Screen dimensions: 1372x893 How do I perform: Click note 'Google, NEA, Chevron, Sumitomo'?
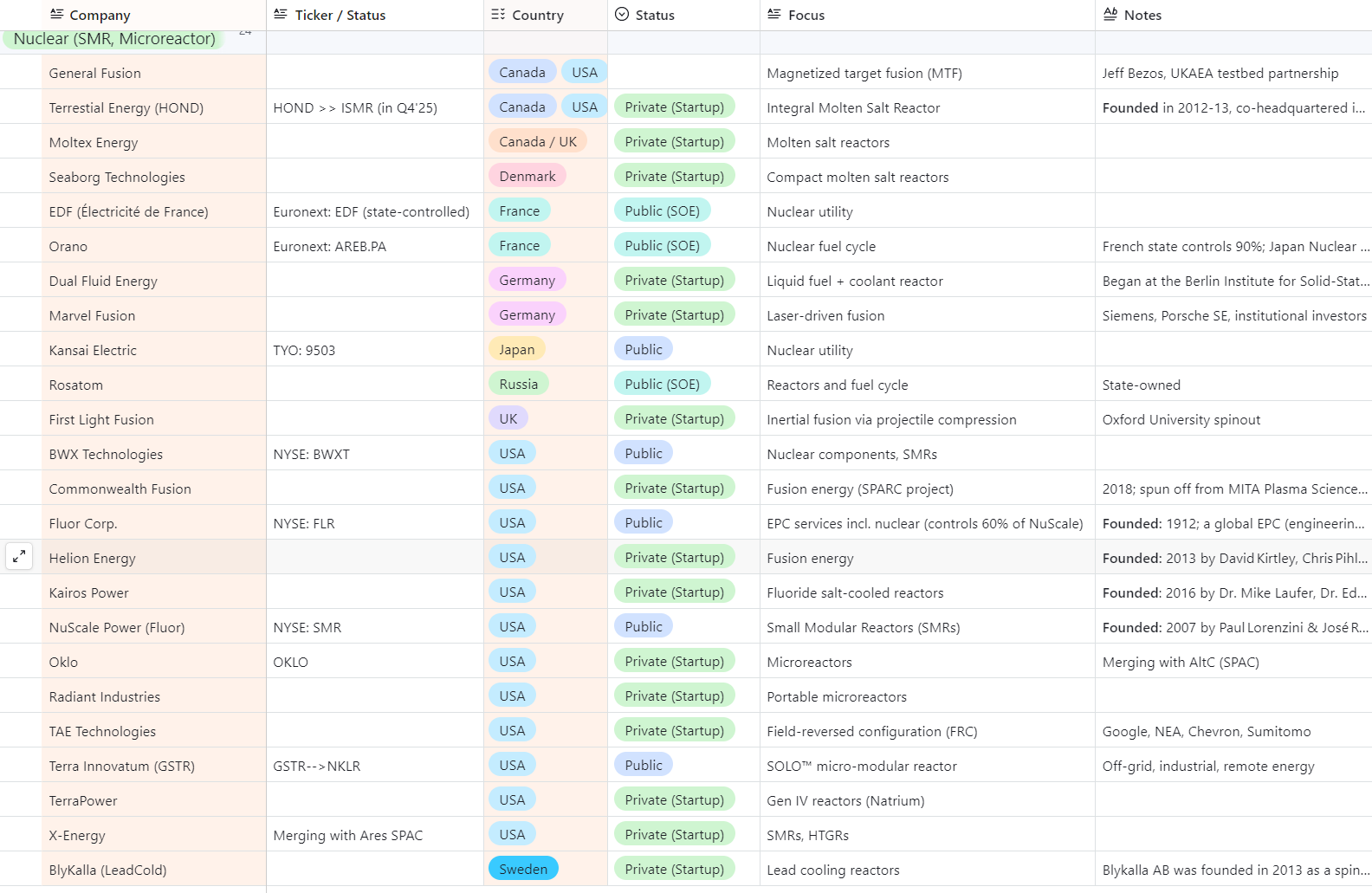tap(1233, 730)
